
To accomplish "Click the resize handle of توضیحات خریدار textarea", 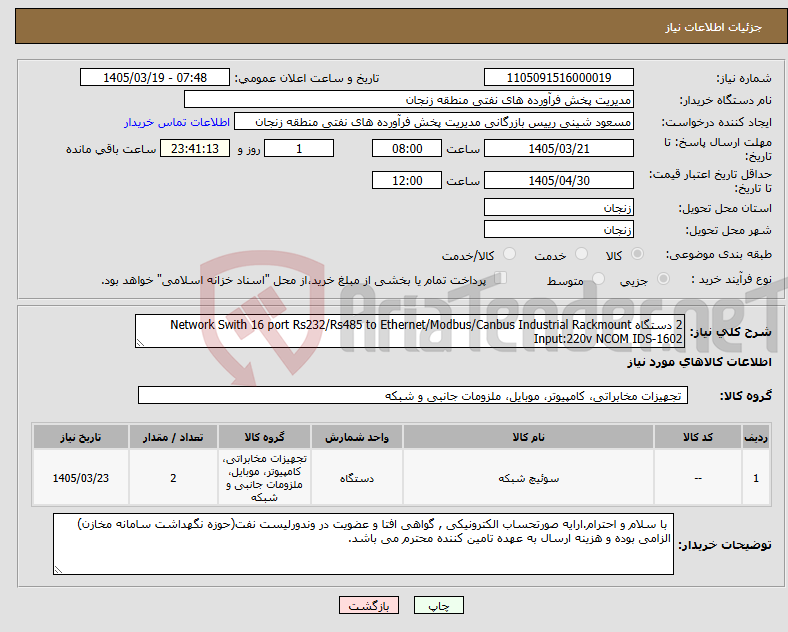I will [58, 570].
